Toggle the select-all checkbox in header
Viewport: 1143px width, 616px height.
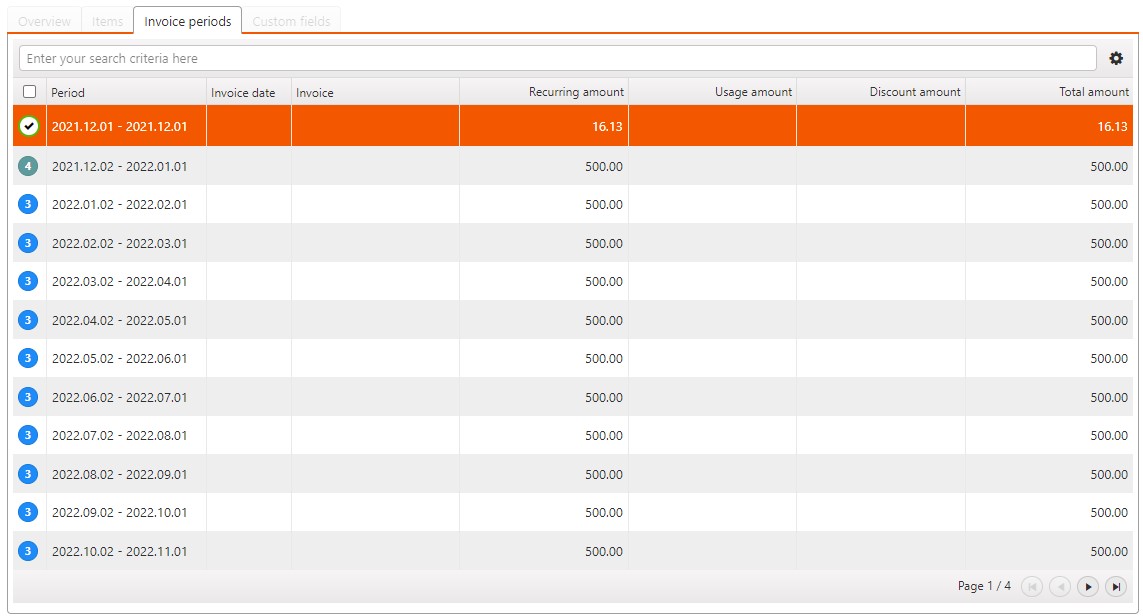[29, 92]
